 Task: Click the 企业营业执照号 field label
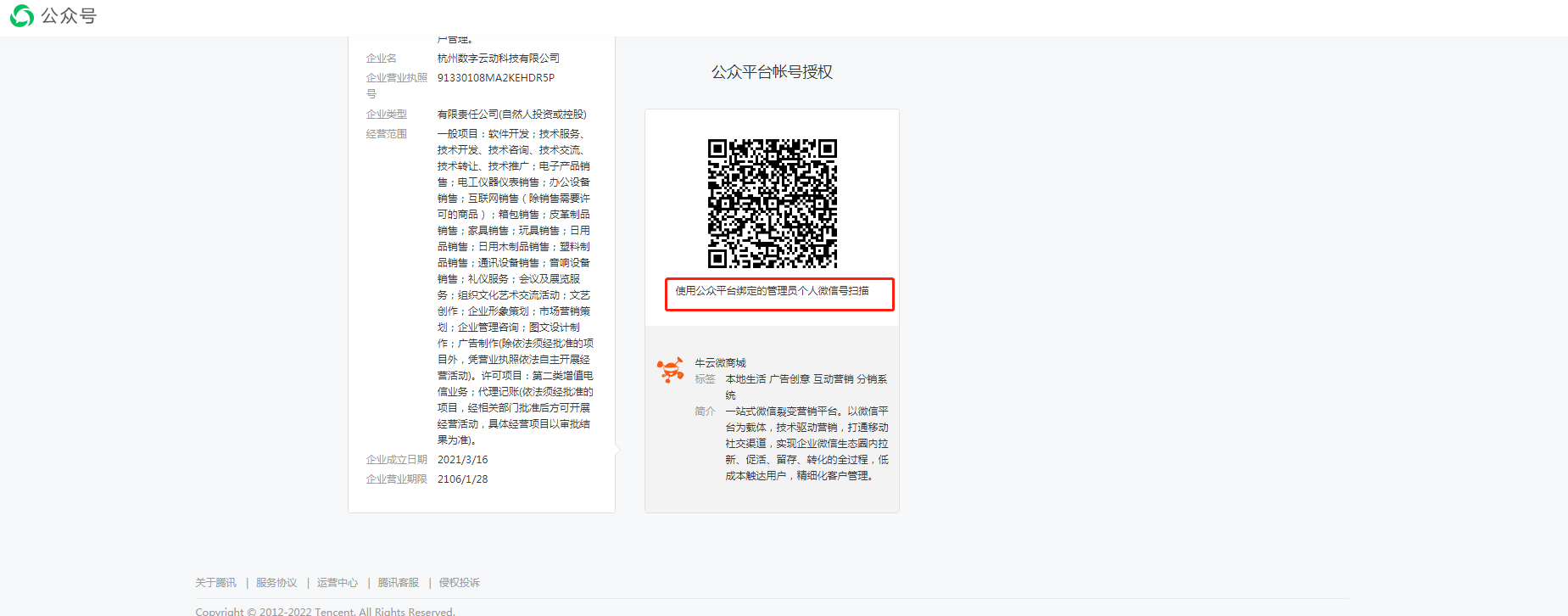(397, 86)
